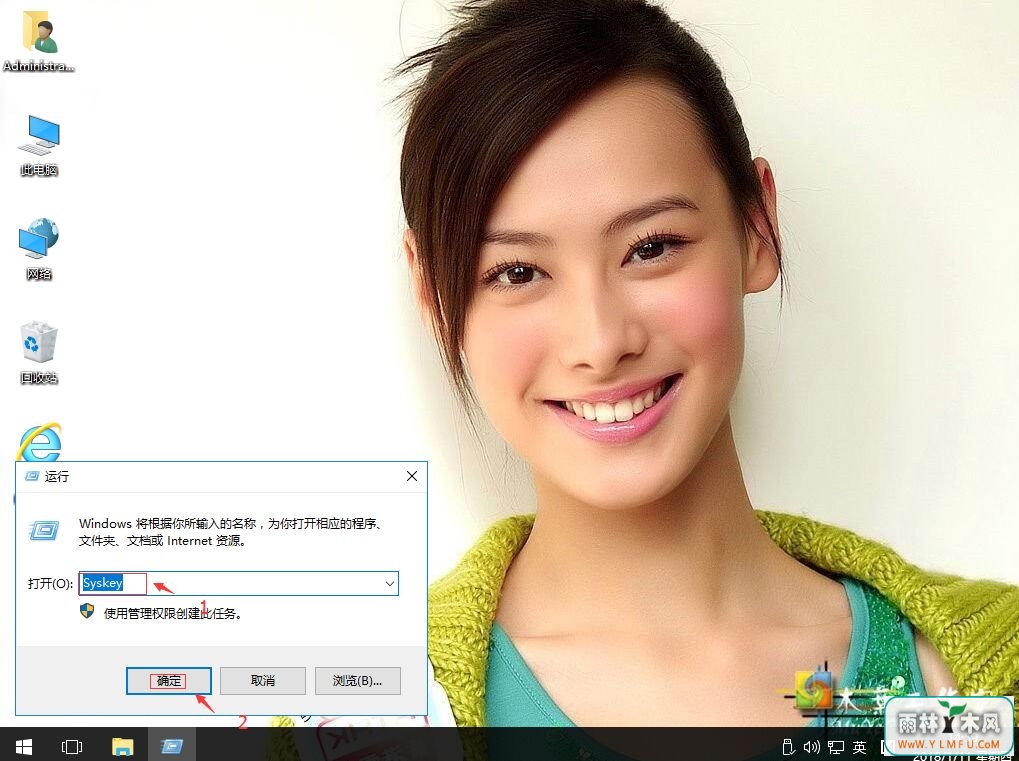Select the 网络 desktop icon

coord(39,249)
